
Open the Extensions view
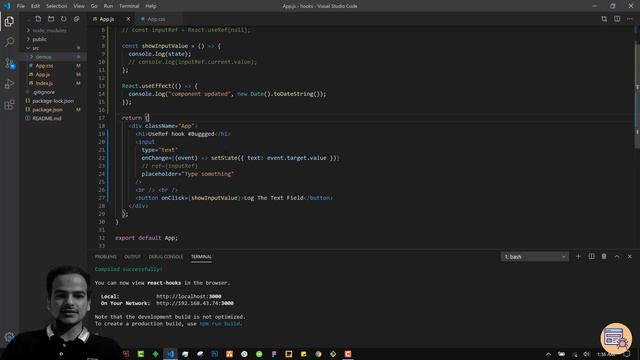tap(9, 105)
